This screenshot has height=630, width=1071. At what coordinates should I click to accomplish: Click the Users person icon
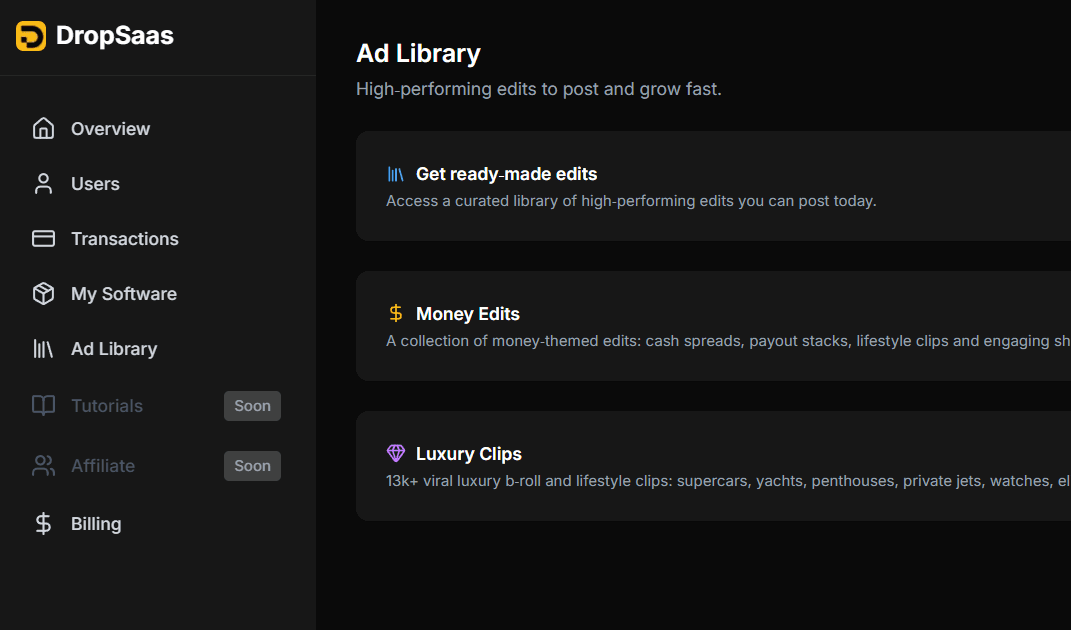(x=43, y=184)
